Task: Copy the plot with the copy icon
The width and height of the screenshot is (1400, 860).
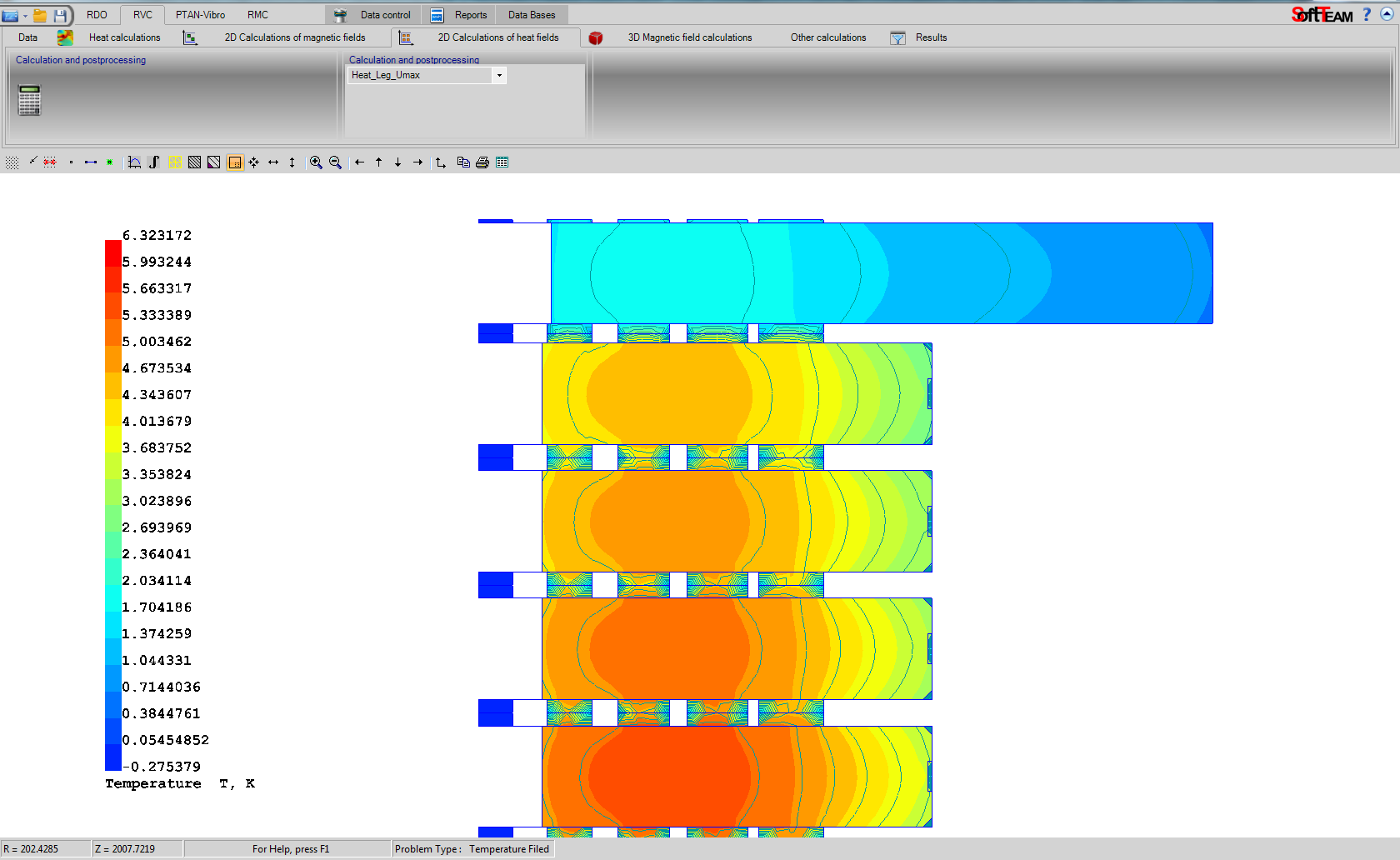Action: pos(463,162)
